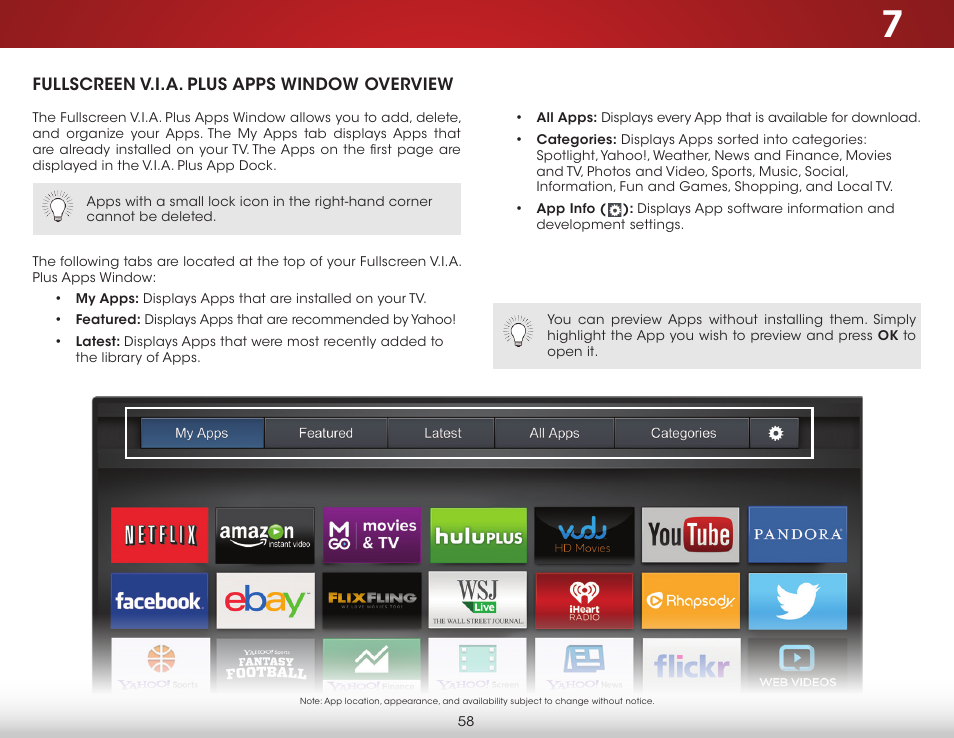
Task: Select the Flickr app tile
Action: [692, 665]
